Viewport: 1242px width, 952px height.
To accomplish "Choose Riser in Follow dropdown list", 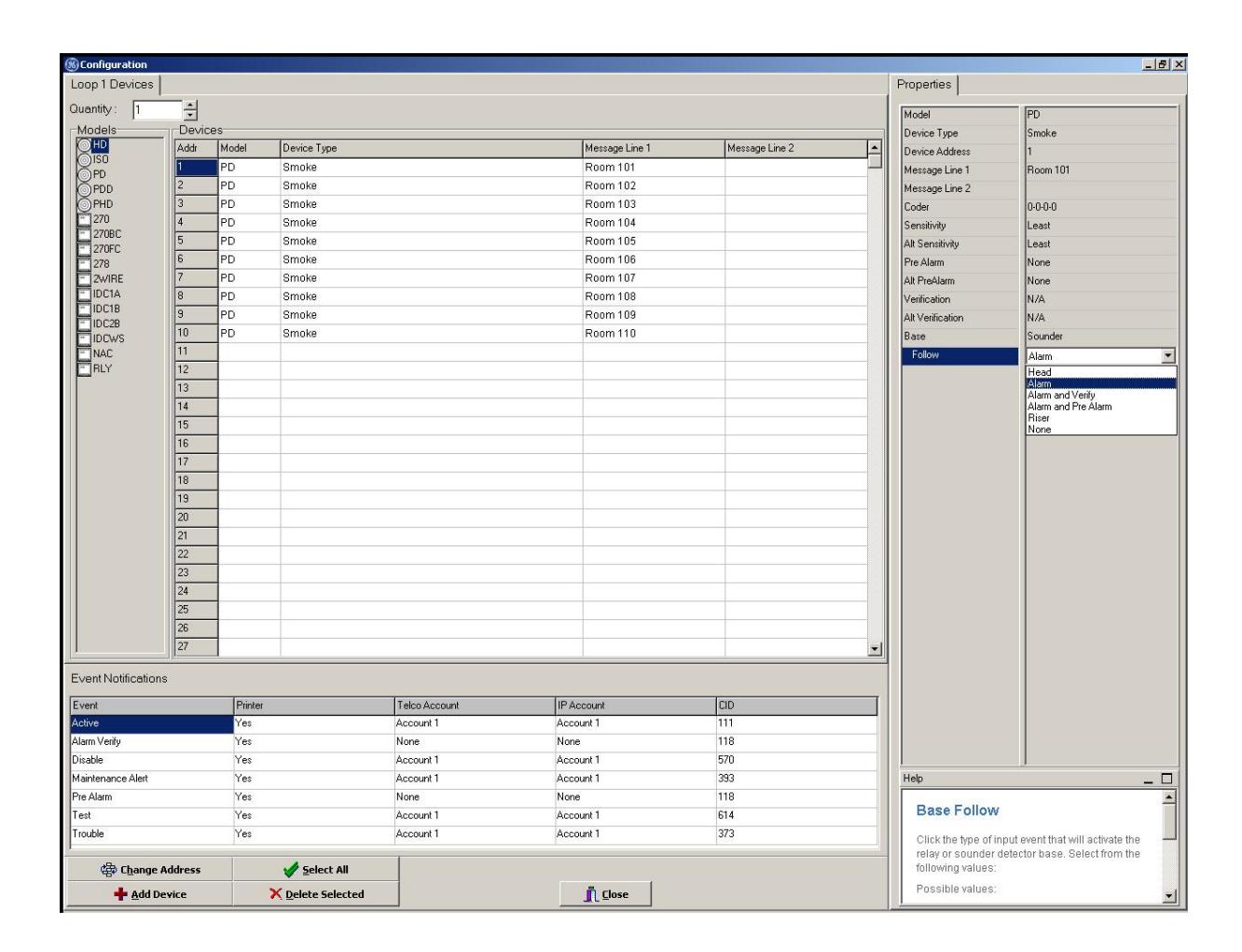I will 1101,418.
